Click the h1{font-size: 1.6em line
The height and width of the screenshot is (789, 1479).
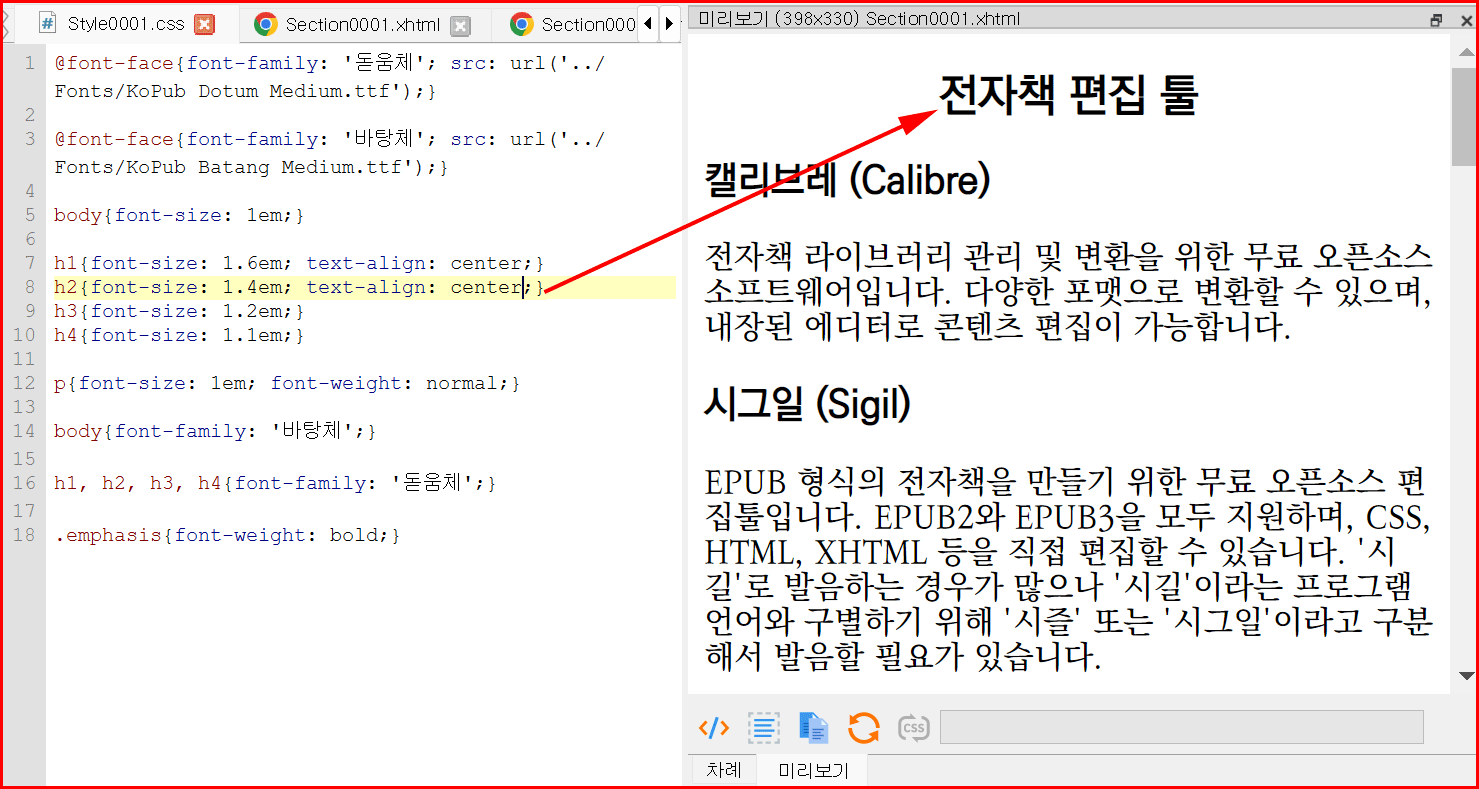pyautogui.click(x=299, y=263)
